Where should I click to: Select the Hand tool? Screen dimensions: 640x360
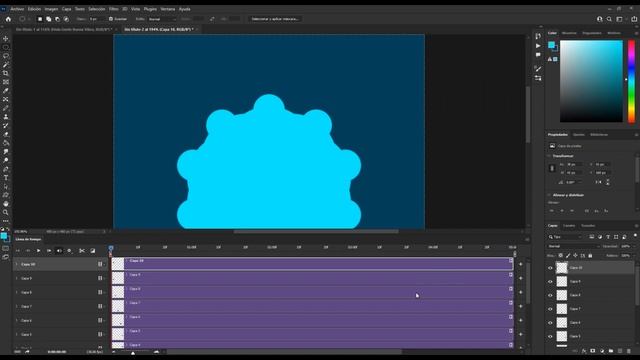[x=6, y=204]
